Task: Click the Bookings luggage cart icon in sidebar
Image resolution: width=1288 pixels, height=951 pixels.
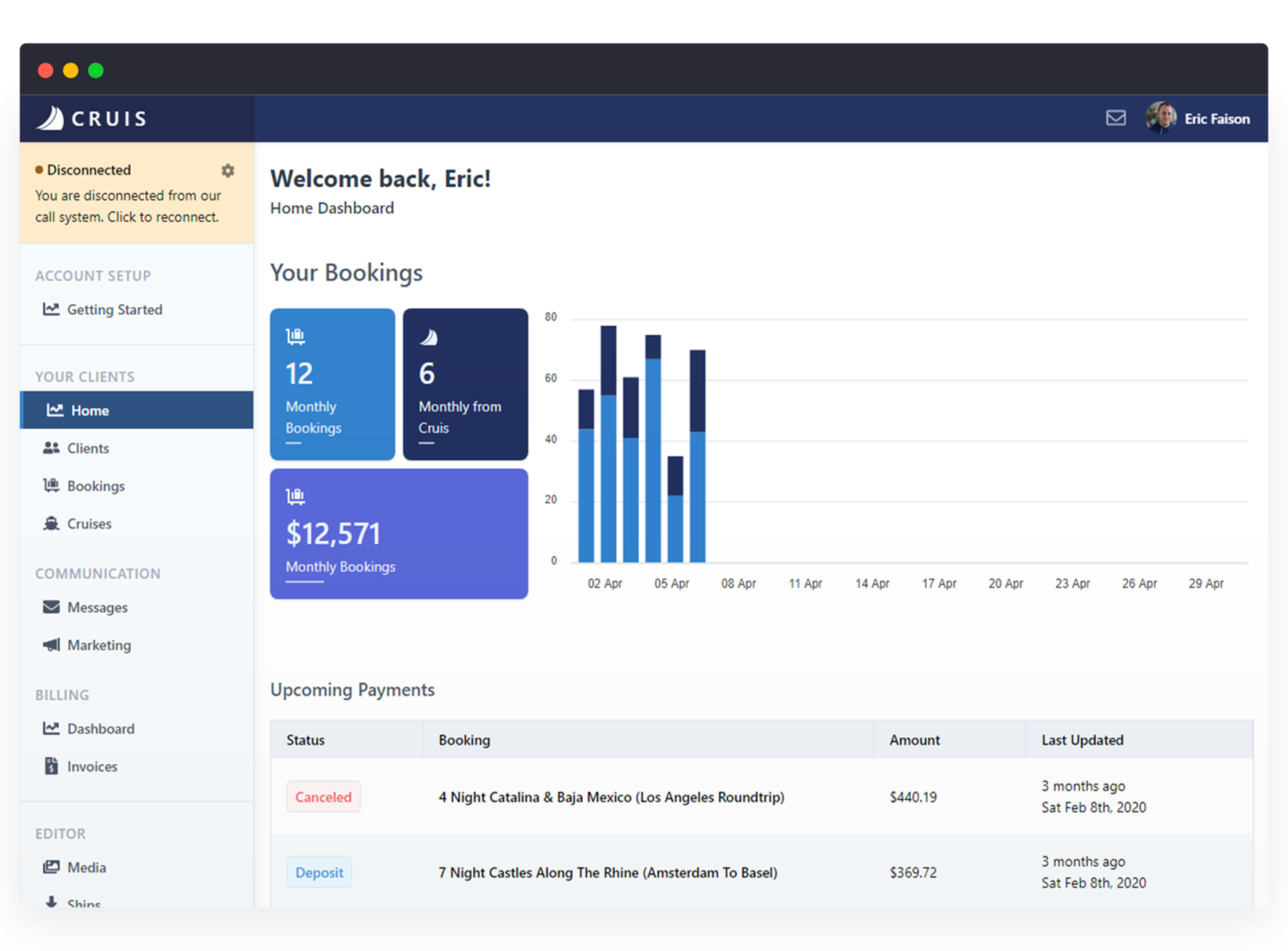Action: tap(51, 486)
